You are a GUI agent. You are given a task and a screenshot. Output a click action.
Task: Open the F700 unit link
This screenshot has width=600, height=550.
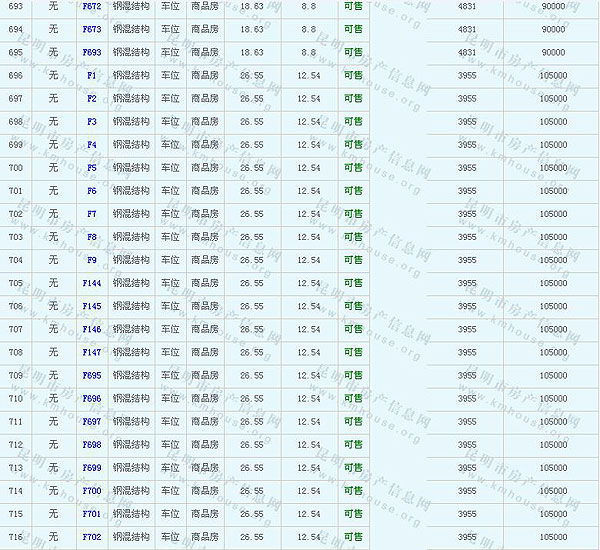coord(91,490)
